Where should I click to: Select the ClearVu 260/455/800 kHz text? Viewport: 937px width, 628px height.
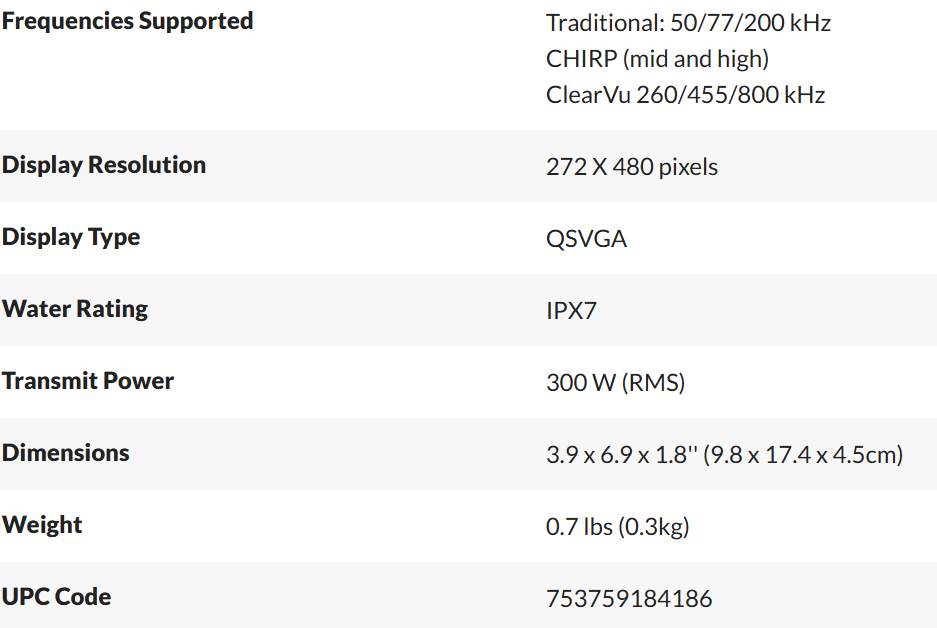[685, 95]
